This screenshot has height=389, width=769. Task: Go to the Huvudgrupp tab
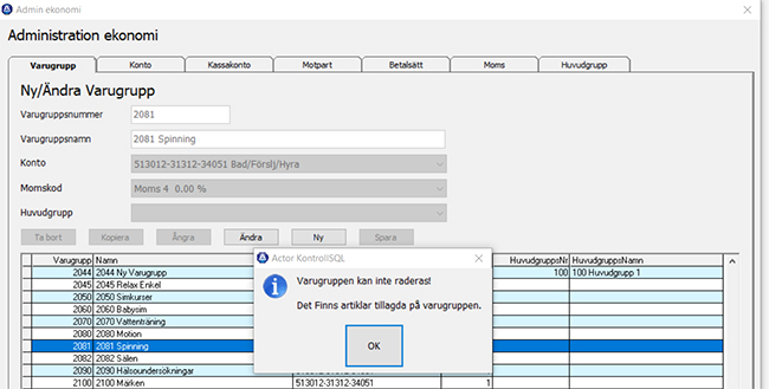pos(584,65)
